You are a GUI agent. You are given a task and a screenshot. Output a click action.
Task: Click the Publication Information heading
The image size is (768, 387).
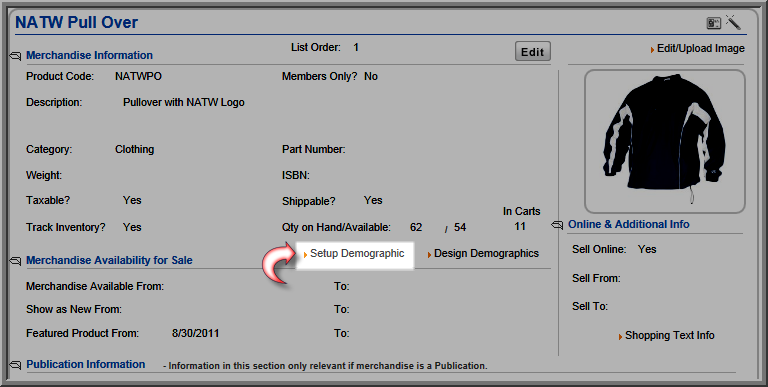pos(86,364)
